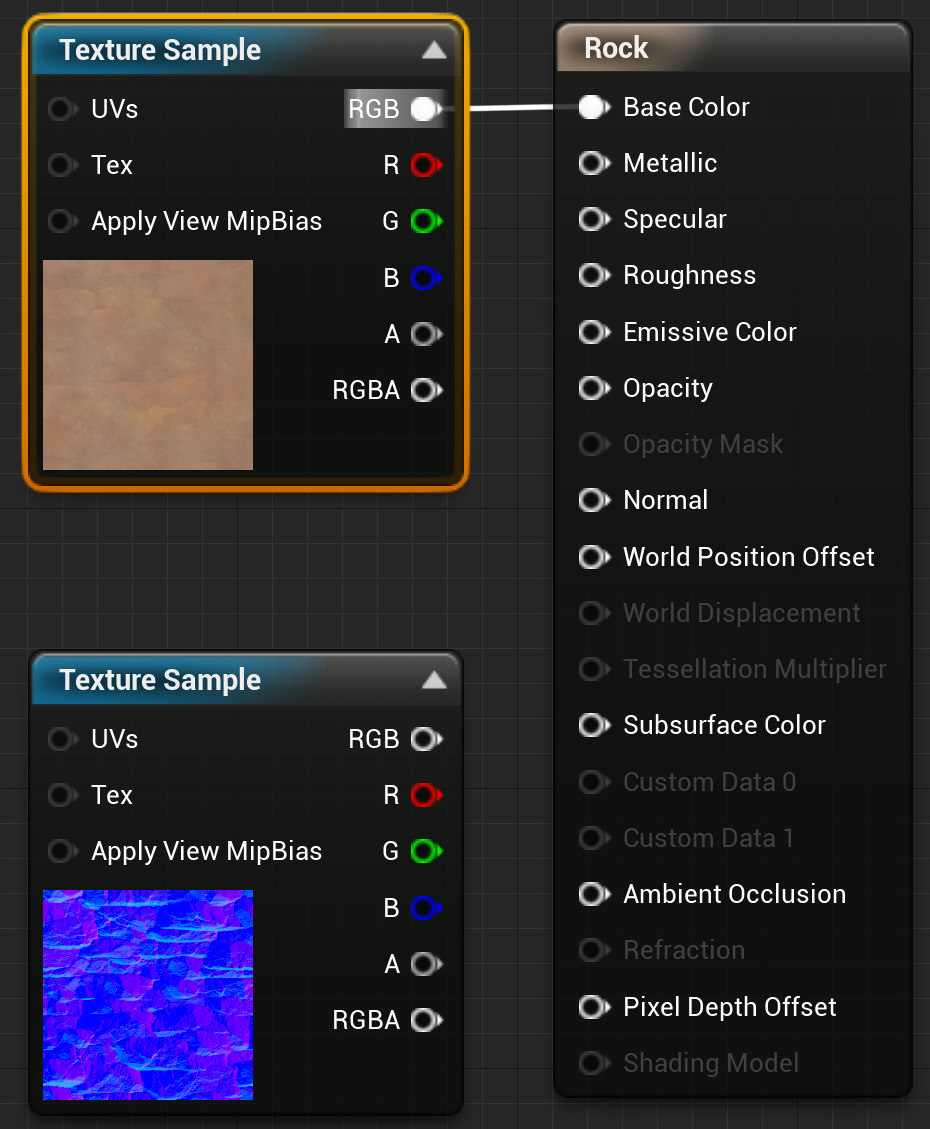Collapse the top Texture Sample node
930x1129 pixels.
[434, 50]
